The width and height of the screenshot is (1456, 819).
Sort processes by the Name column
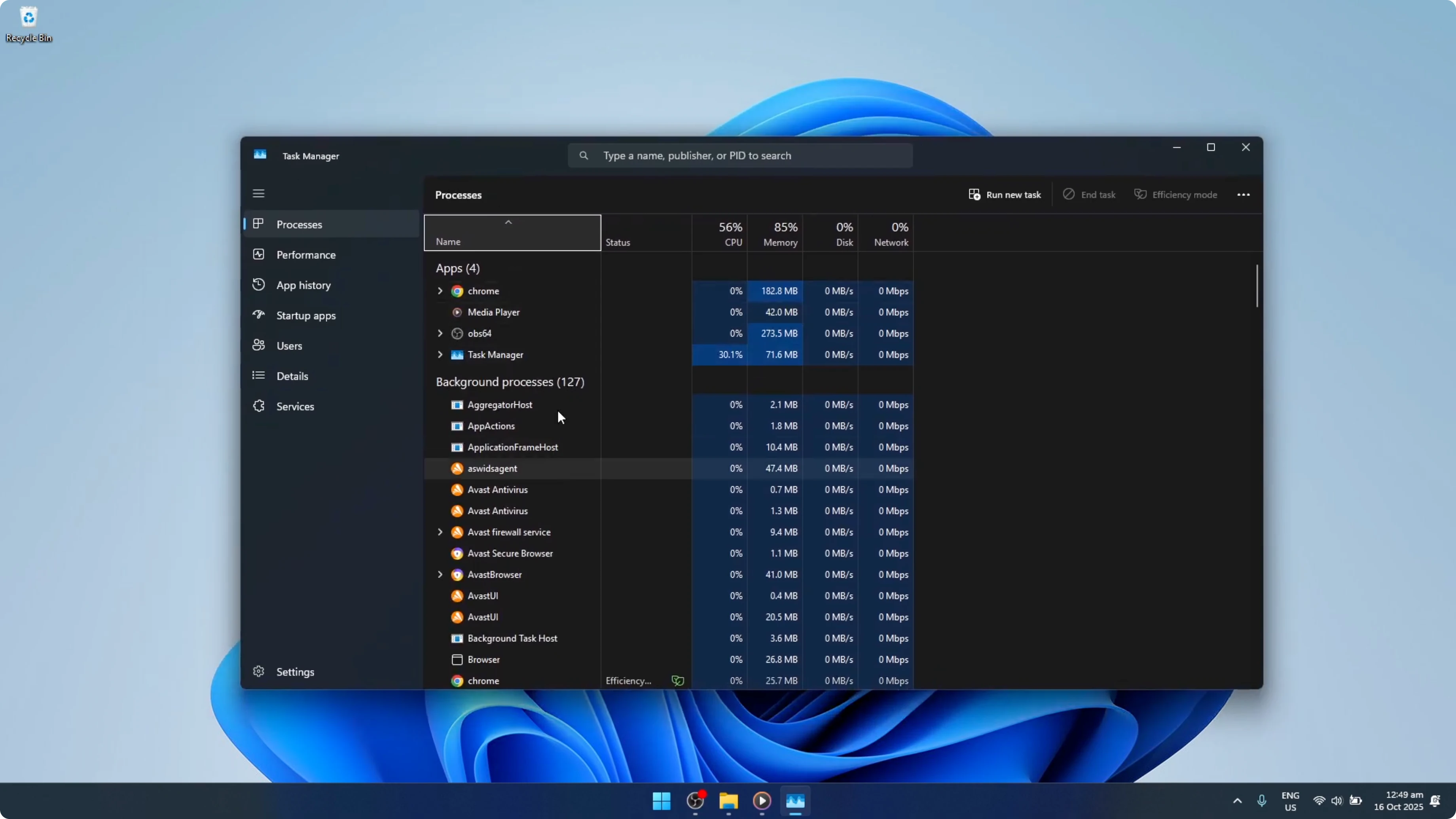tap(512, 233)
